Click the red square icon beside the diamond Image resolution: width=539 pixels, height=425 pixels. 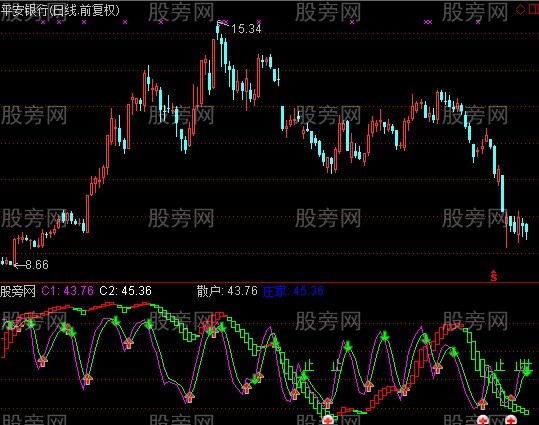coord(534,9)
